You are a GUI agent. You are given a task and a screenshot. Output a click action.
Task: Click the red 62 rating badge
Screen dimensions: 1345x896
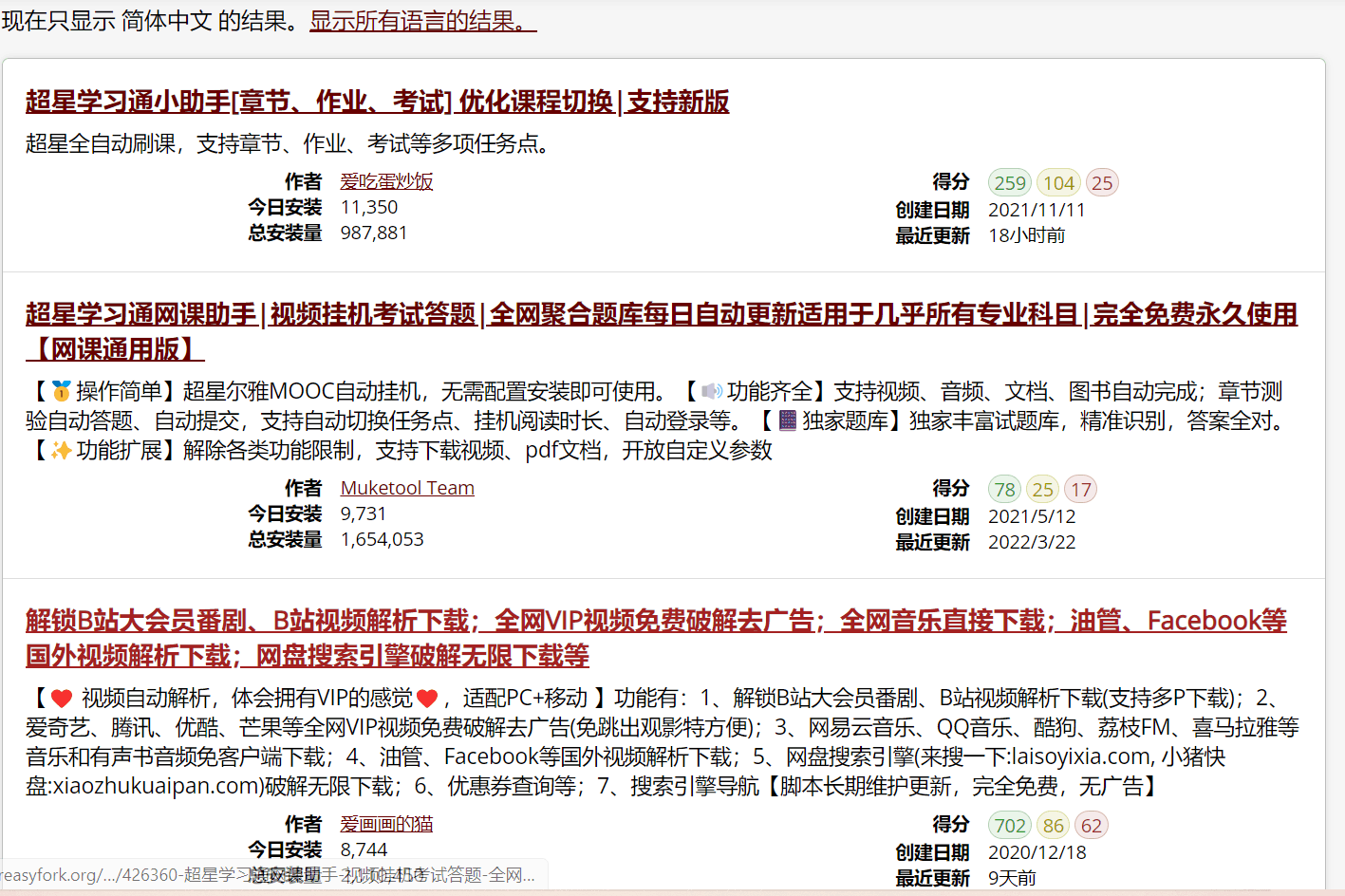coord(1092,825)
